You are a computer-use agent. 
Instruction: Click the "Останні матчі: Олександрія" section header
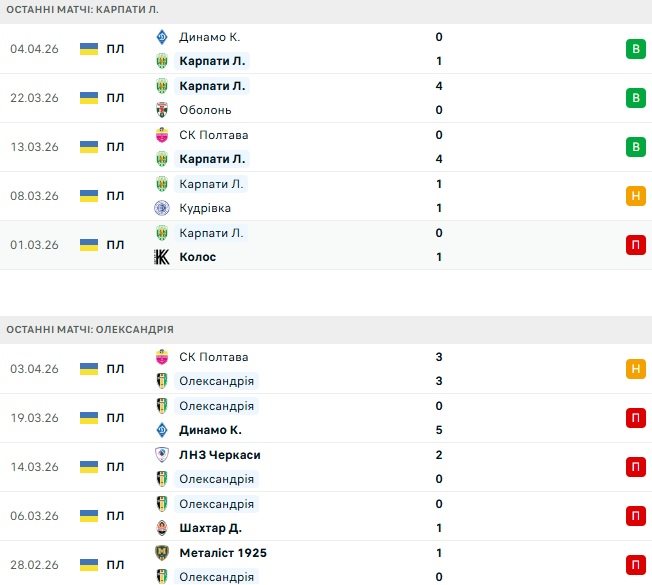[90, 329]
